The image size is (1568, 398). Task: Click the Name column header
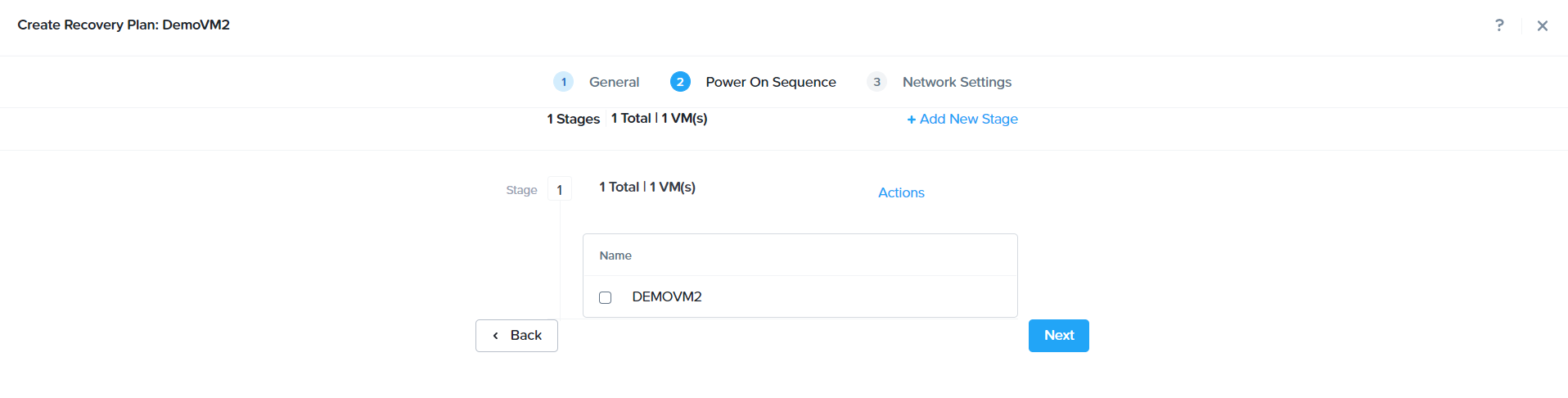615,256
